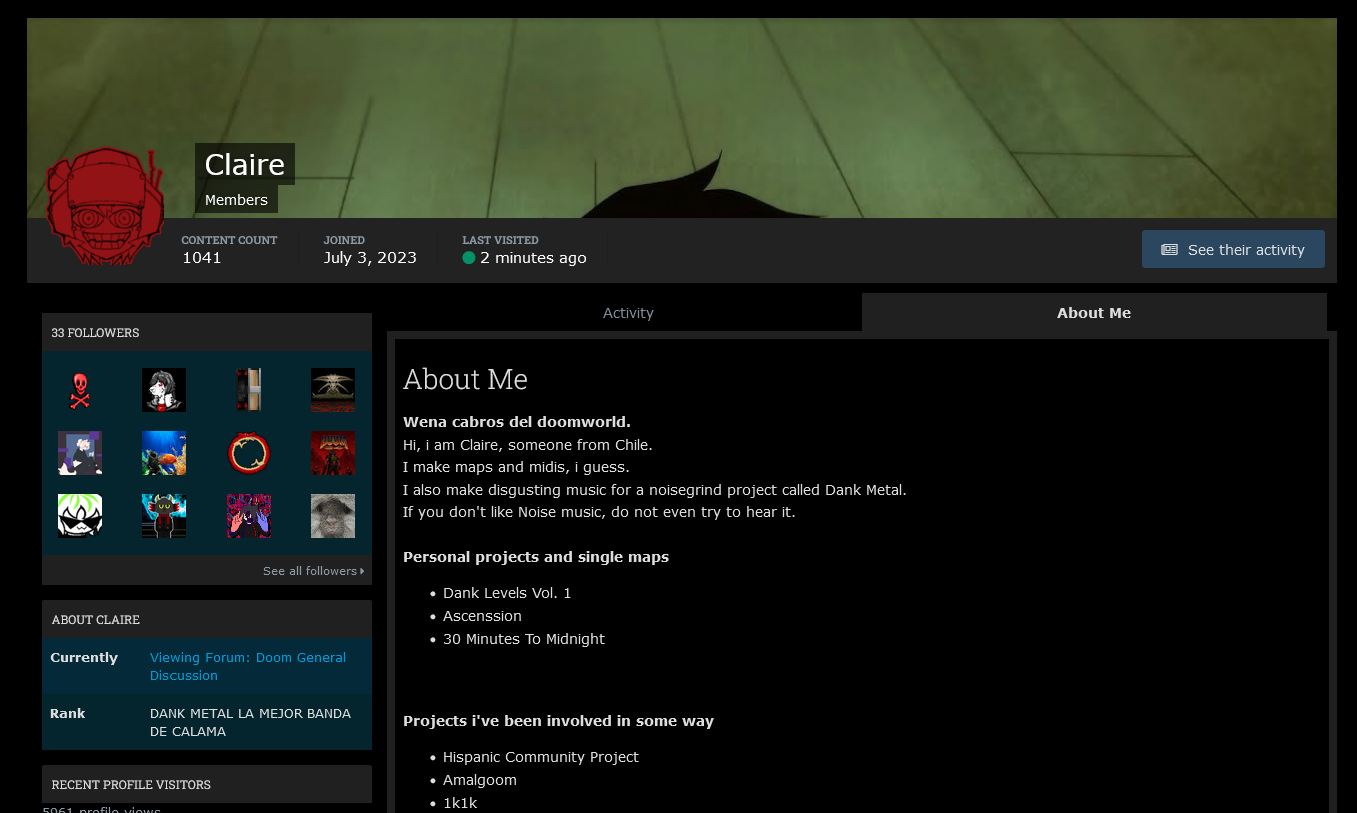Switch to the Activity tab
Viewport: 1357px width, 813px height.
(628, 313)
